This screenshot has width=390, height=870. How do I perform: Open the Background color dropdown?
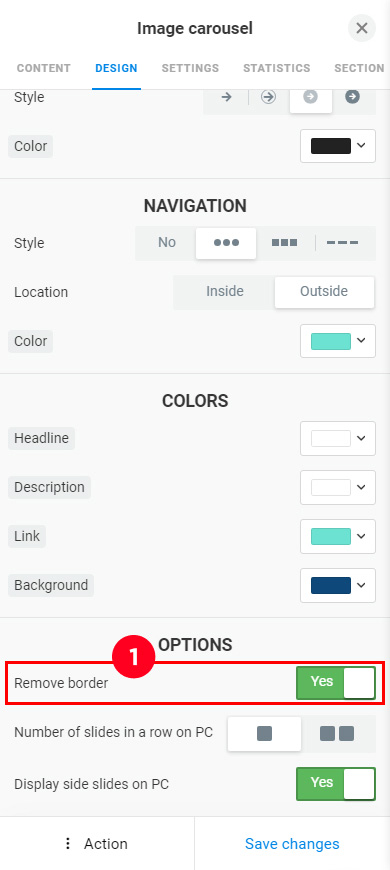coord(338,585)
